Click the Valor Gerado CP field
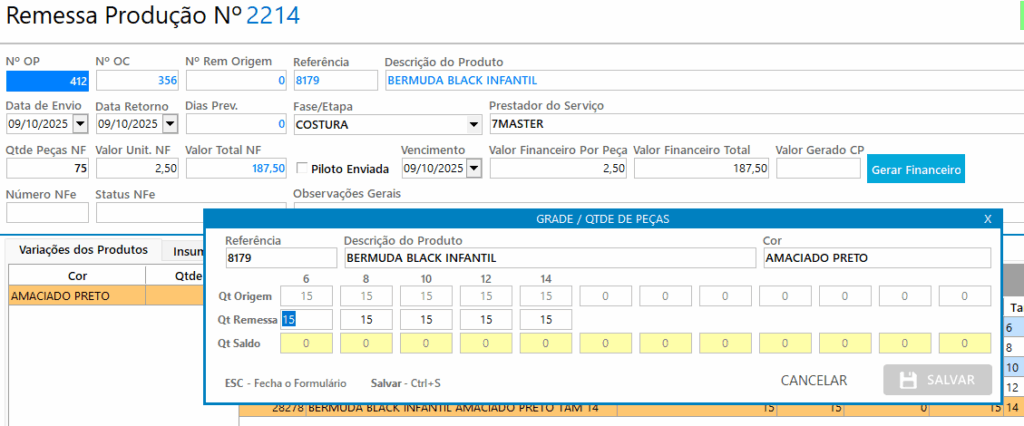 [817, 169]
